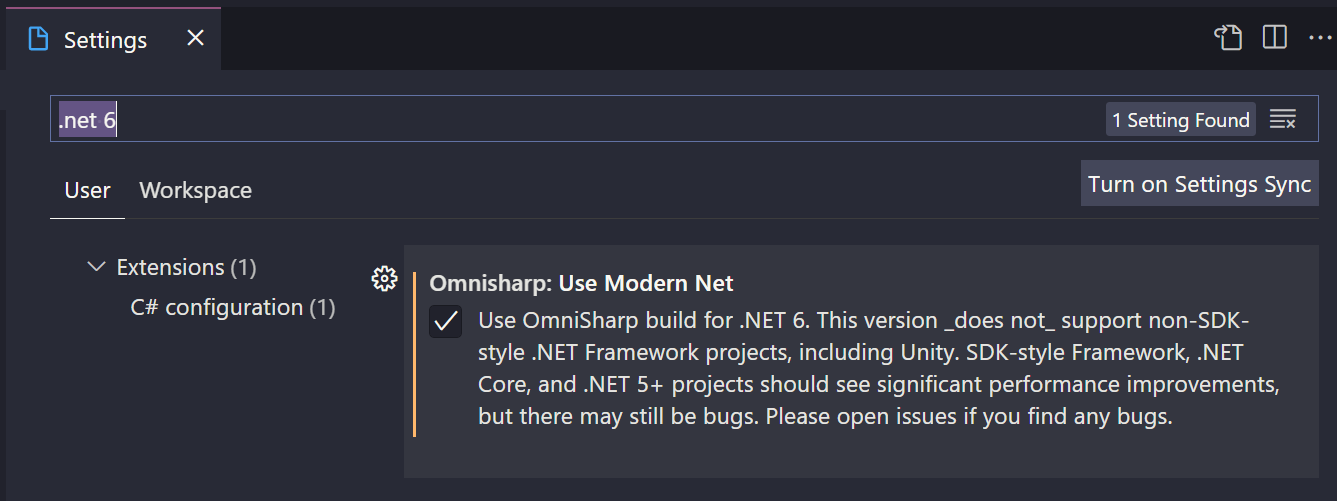This screenshot has width=1337, height=501.
Task: Open the More Actions ellipsis menu
Action: pos(1320,38)
